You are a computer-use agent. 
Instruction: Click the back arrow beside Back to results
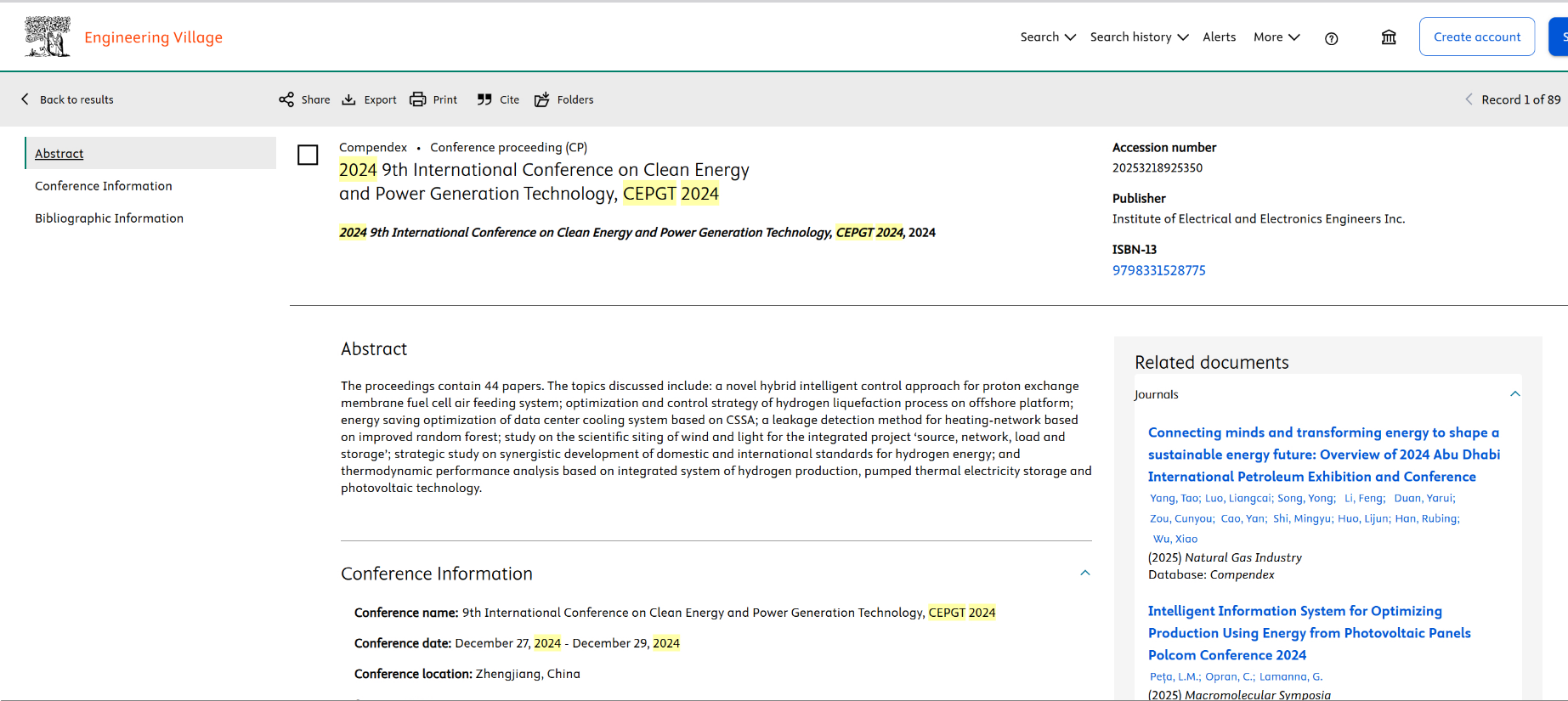tap(25, 99)
